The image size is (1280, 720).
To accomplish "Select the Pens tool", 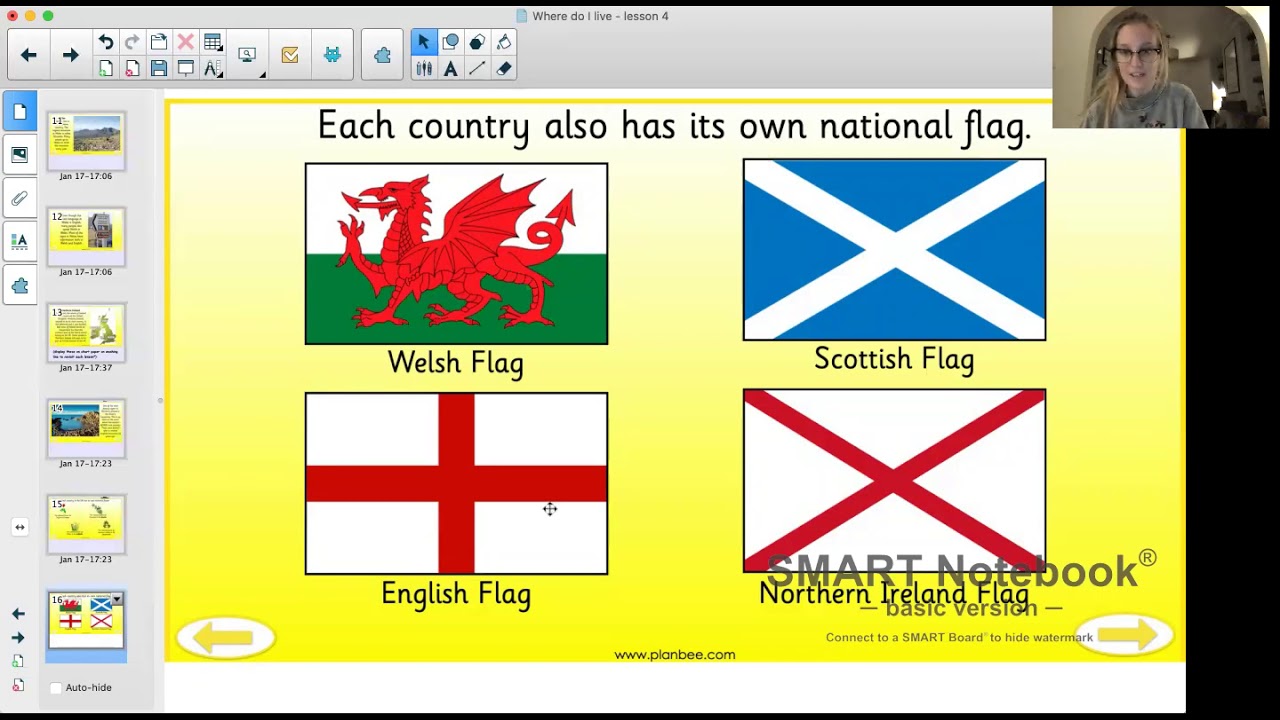I will (x=424, y=68).
